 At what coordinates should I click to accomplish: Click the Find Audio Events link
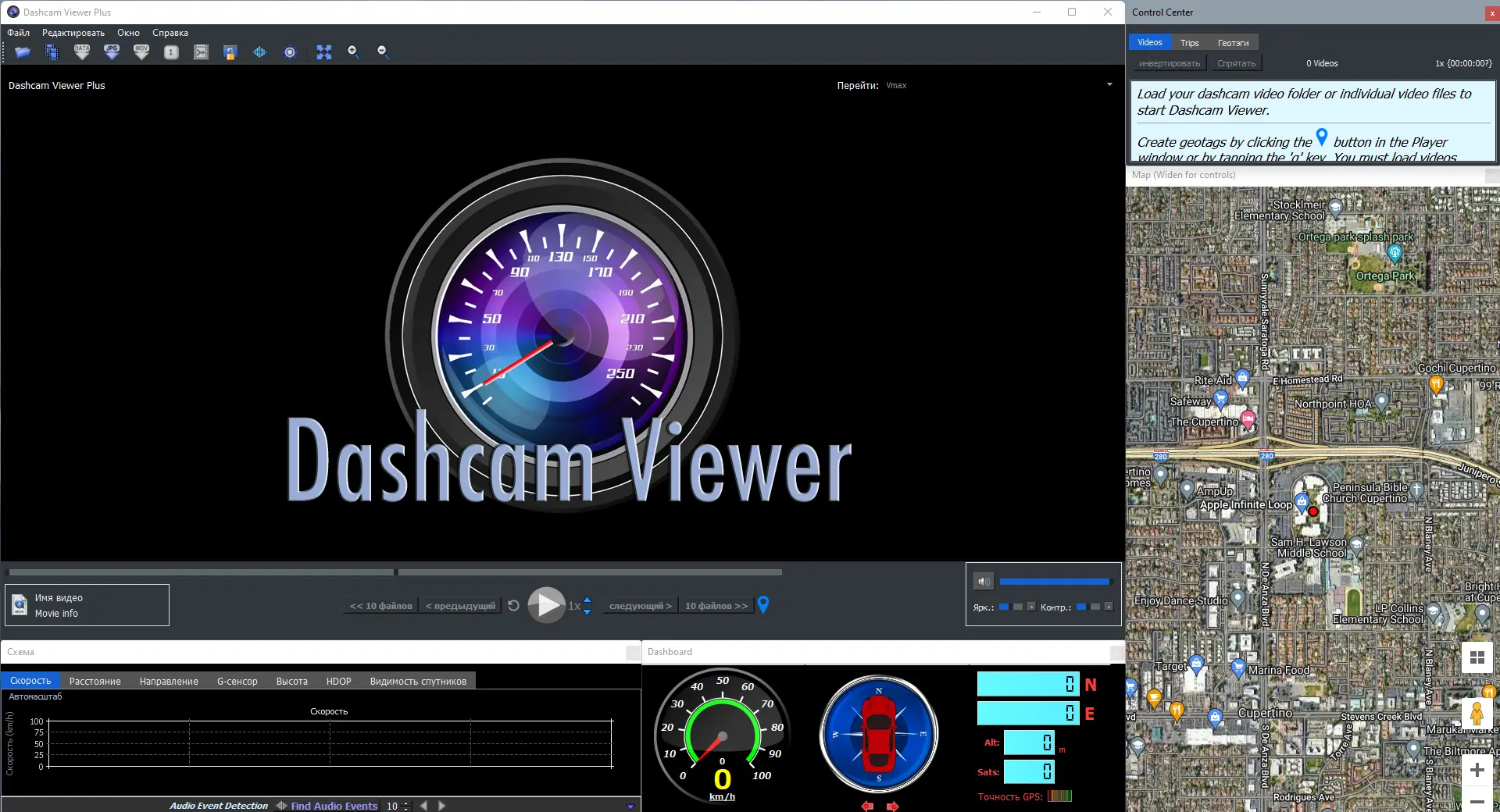[334, 806]
